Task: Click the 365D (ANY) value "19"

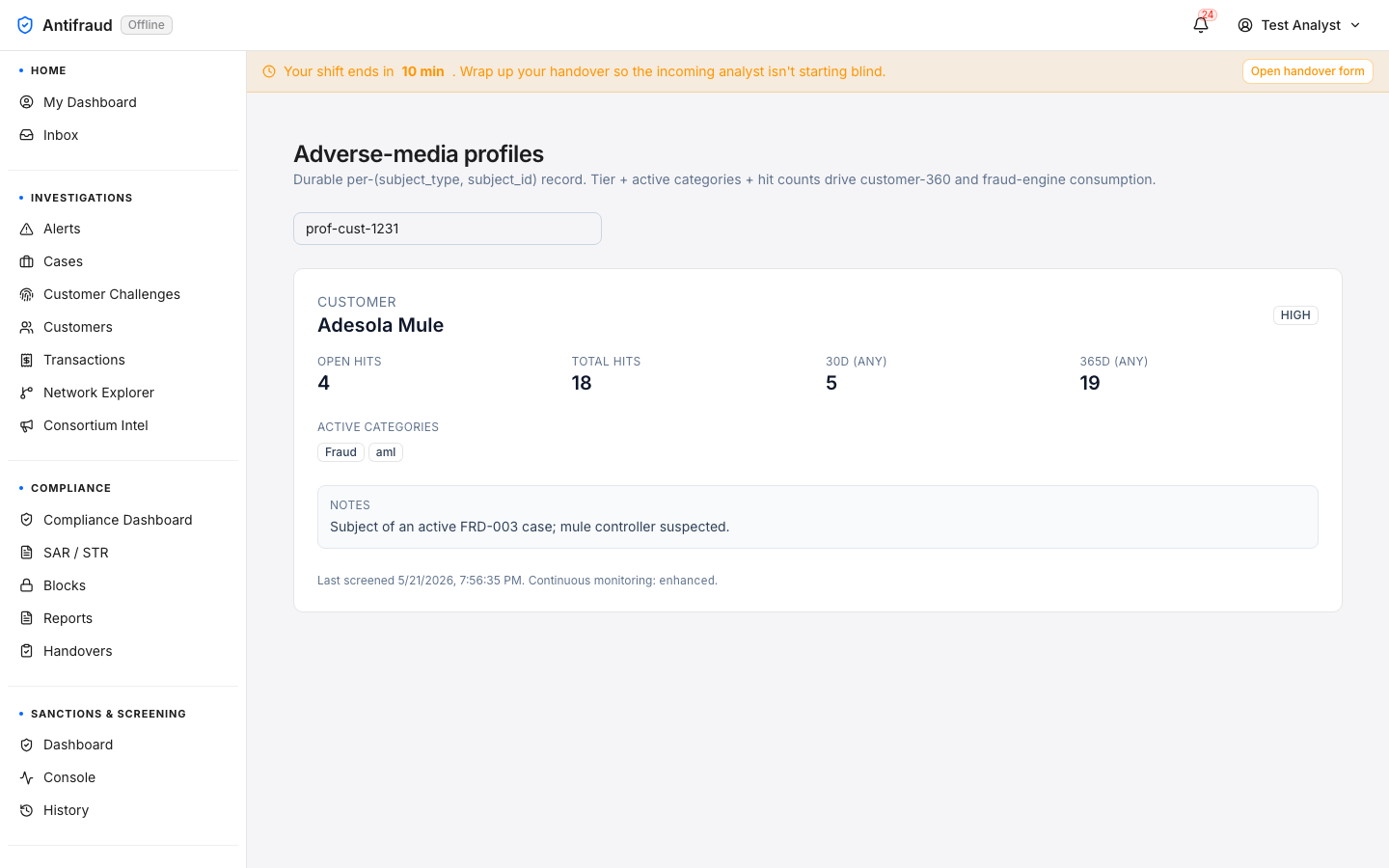Action: (1090, 383)
